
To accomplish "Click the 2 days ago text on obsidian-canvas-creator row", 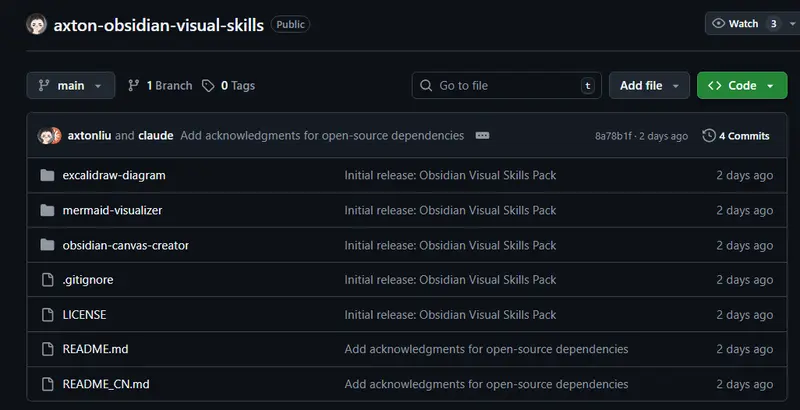I will (x=744, y=246).
